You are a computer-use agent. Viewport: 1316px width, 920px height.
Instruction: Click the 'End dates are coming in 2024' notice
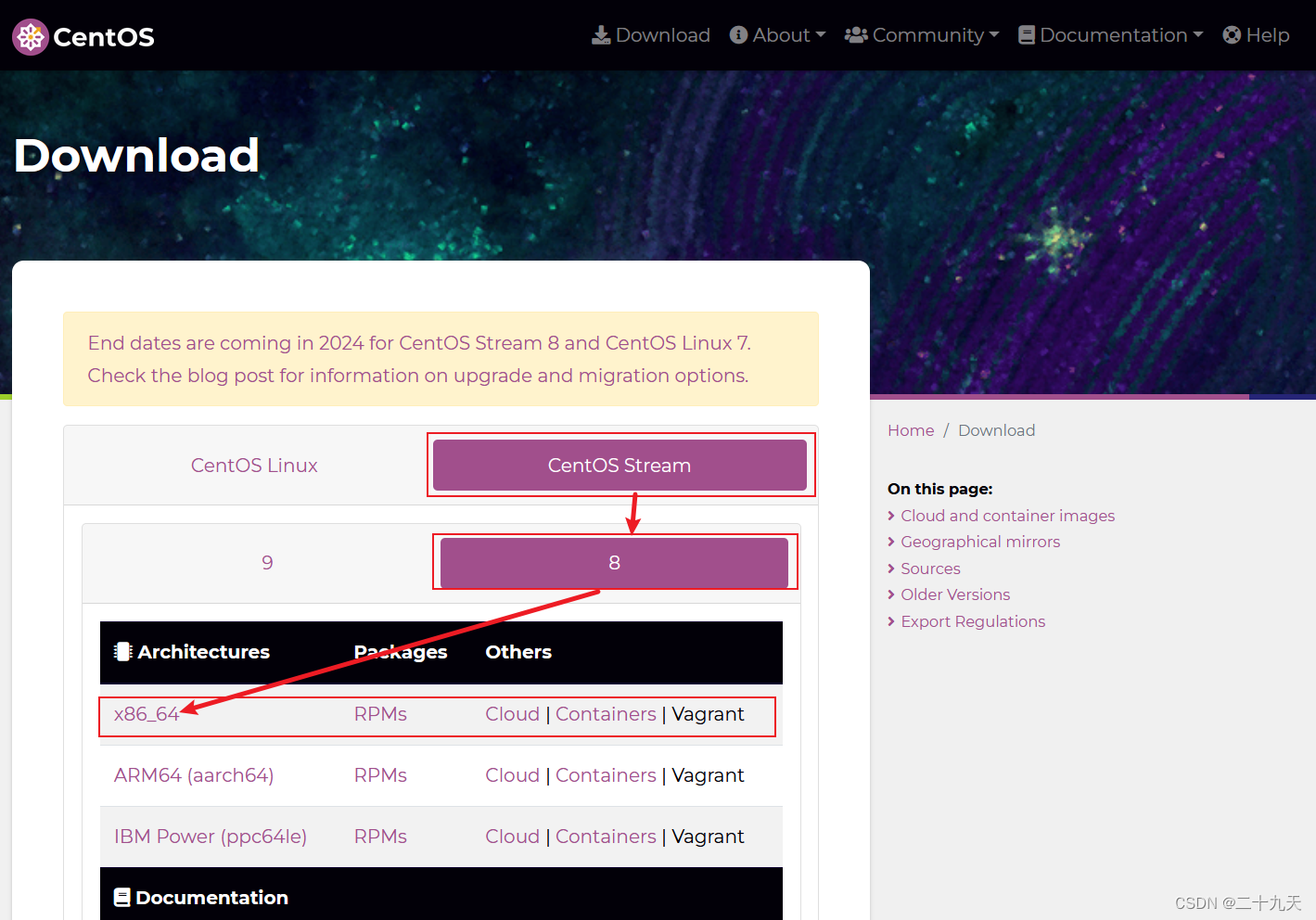click(419, 343)
